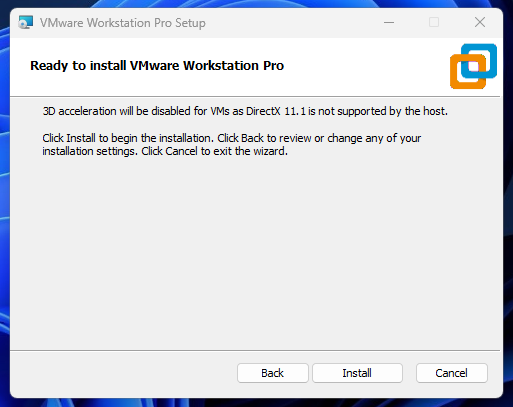
Task: Minimize the VMware Workstation Pro Setup window
Action: pos(389,22)
